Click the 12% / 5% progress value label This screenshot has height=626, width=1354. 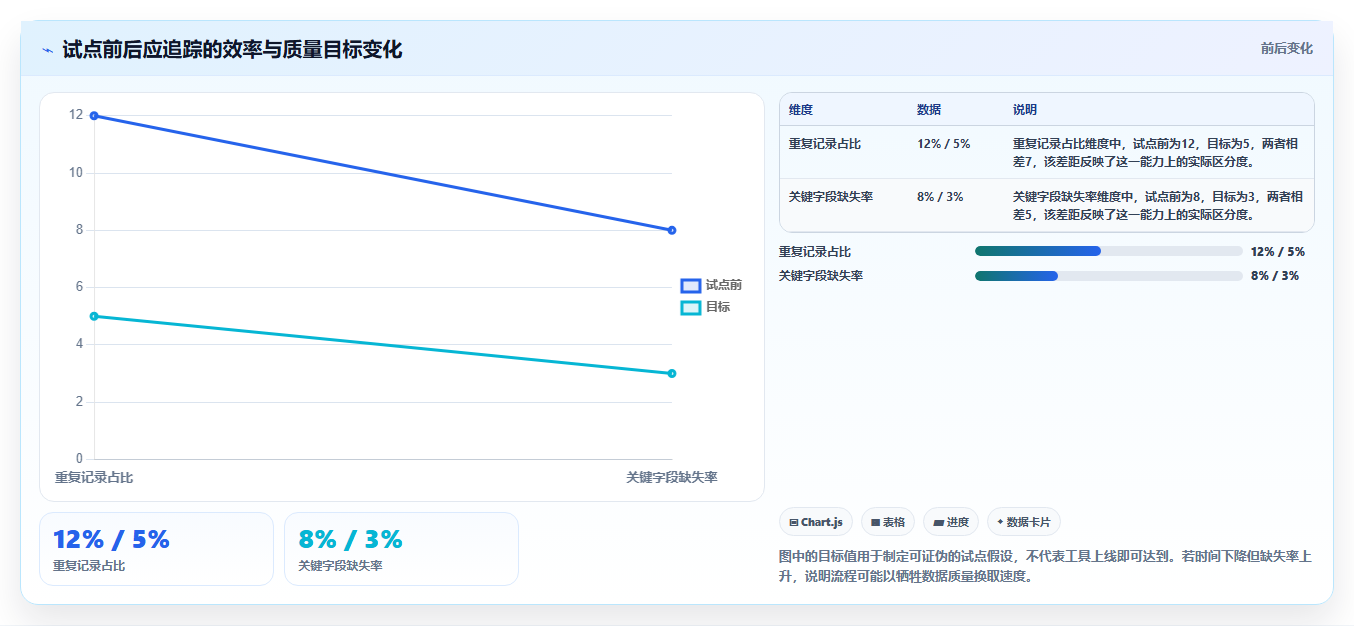tap(1278, 251)
